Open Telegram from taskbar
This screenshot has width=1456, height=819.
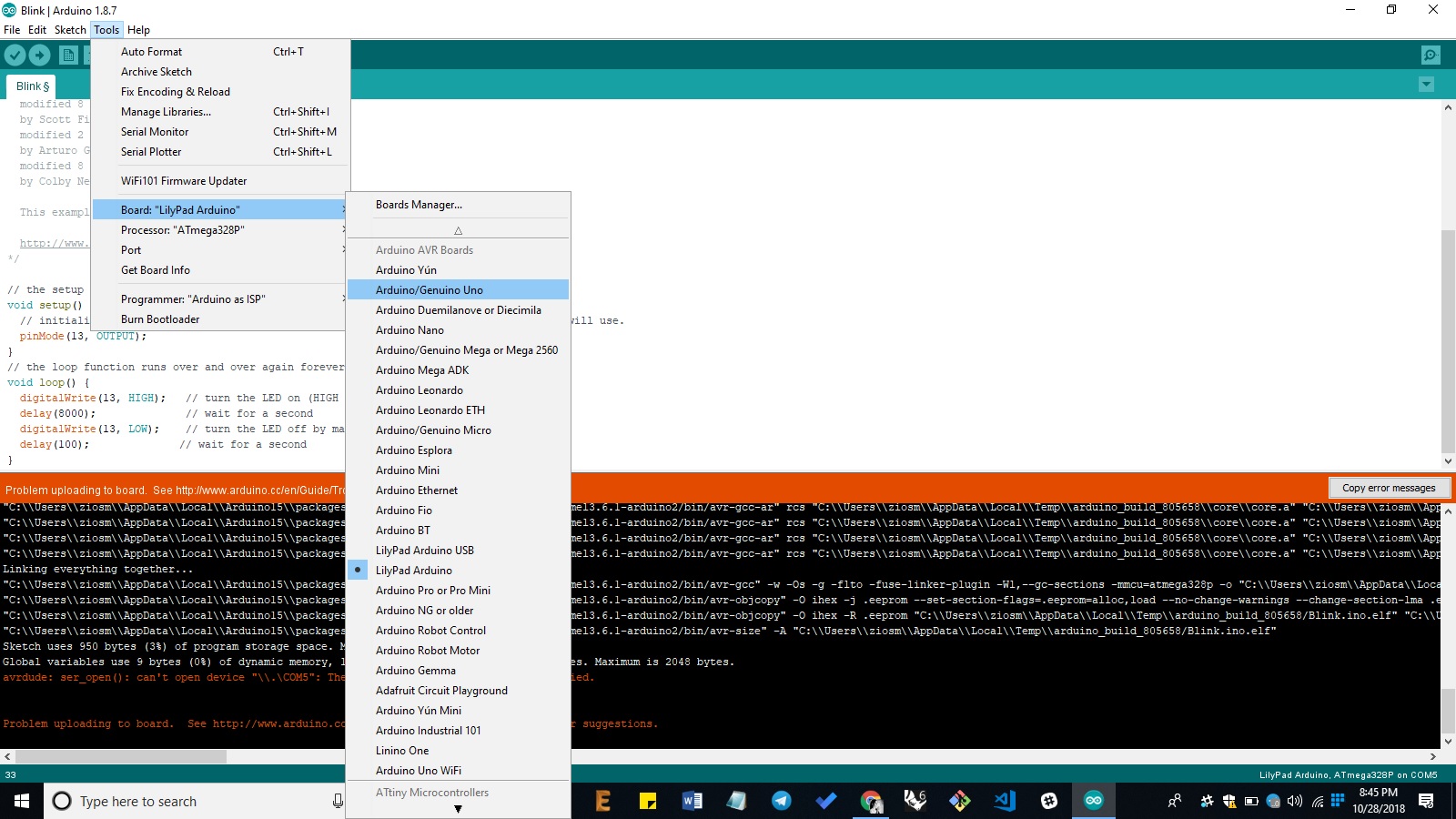point(782,801)
